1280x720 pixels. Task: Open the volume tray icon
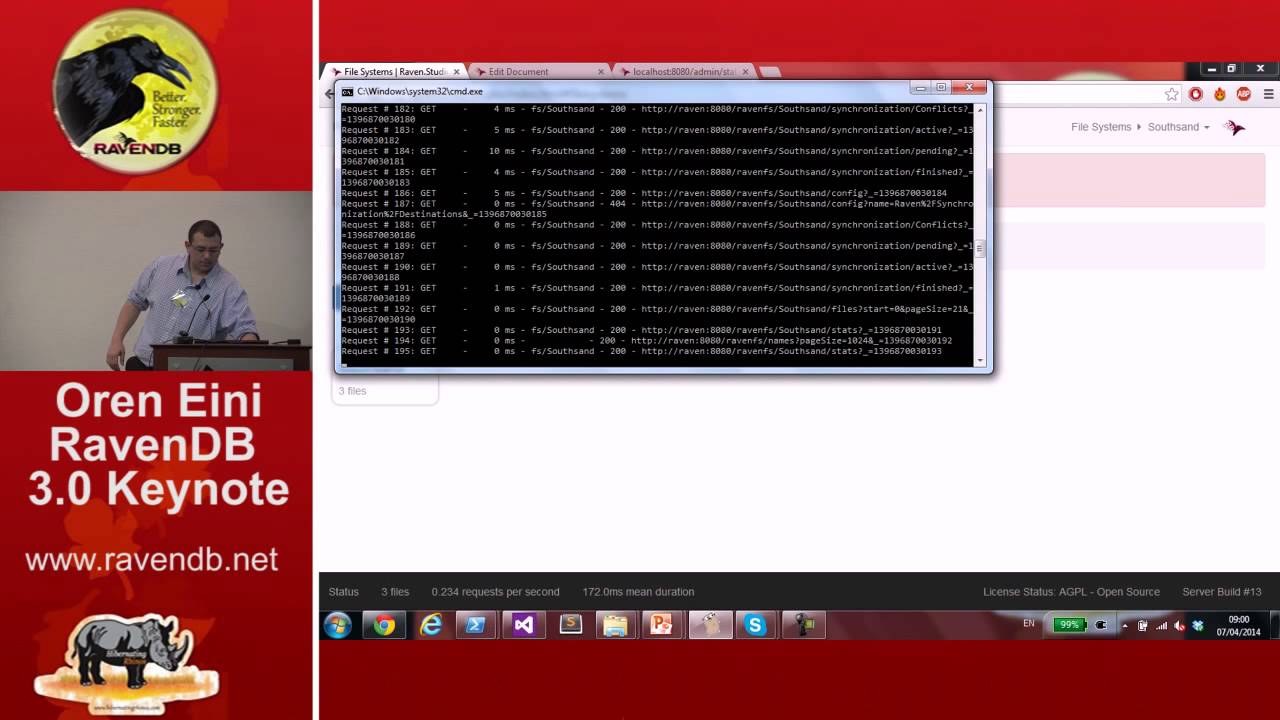pyautogui.click(x=1179, y=626)
